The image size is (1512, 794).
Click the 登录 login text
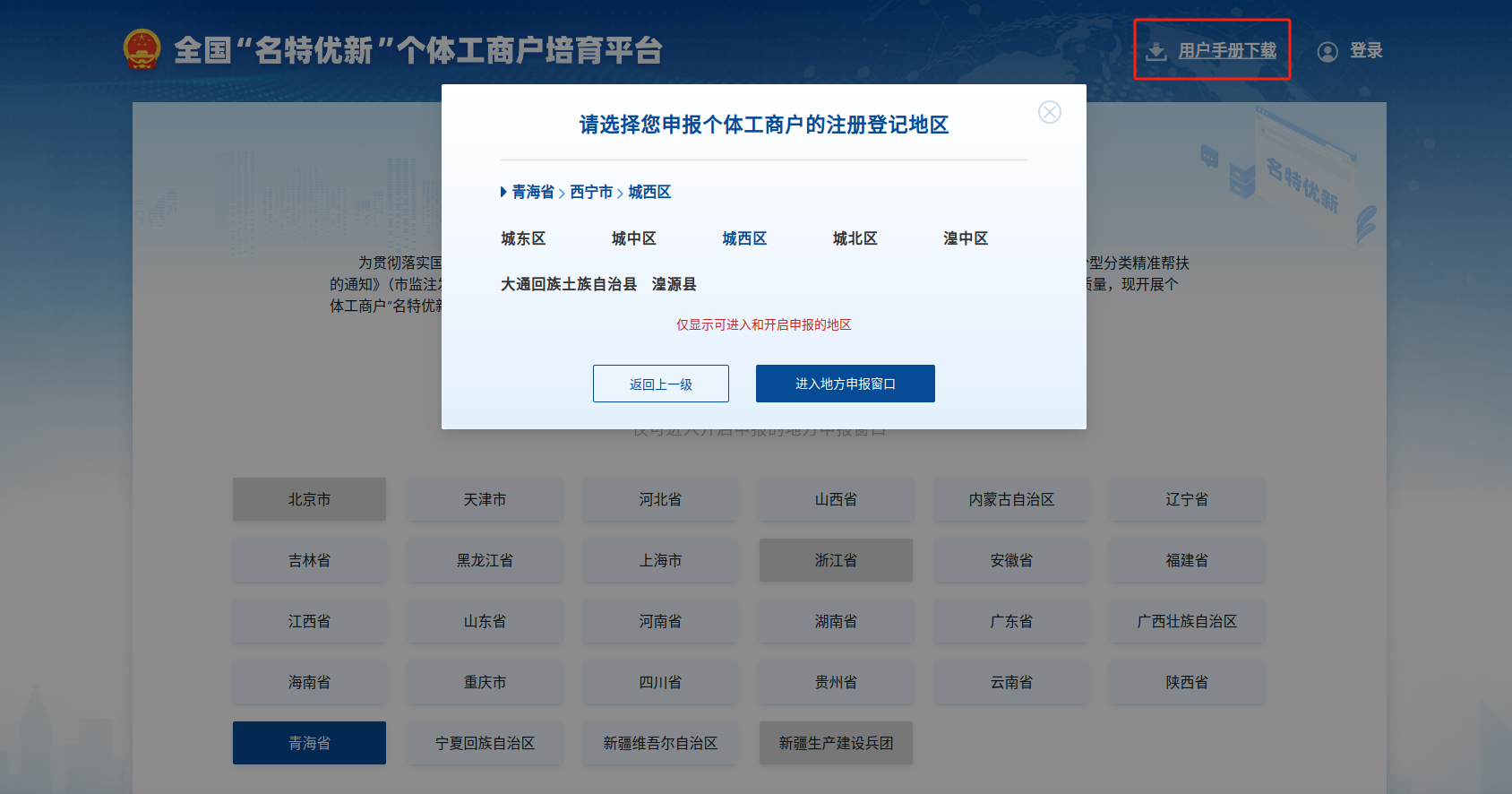[1366, 51]
